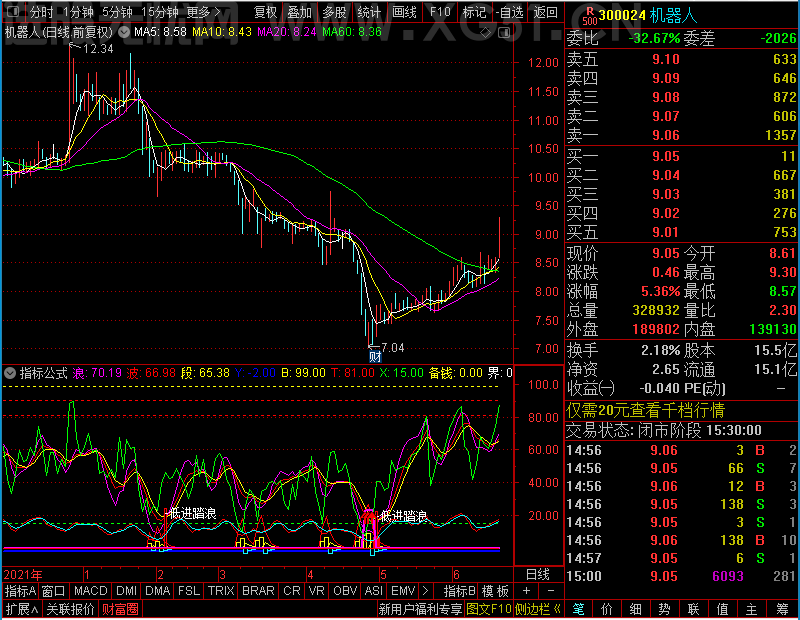Open the 模板 template menu
Image resolution: width=800 pixels, height=620 pixels.
pos(495,591)
